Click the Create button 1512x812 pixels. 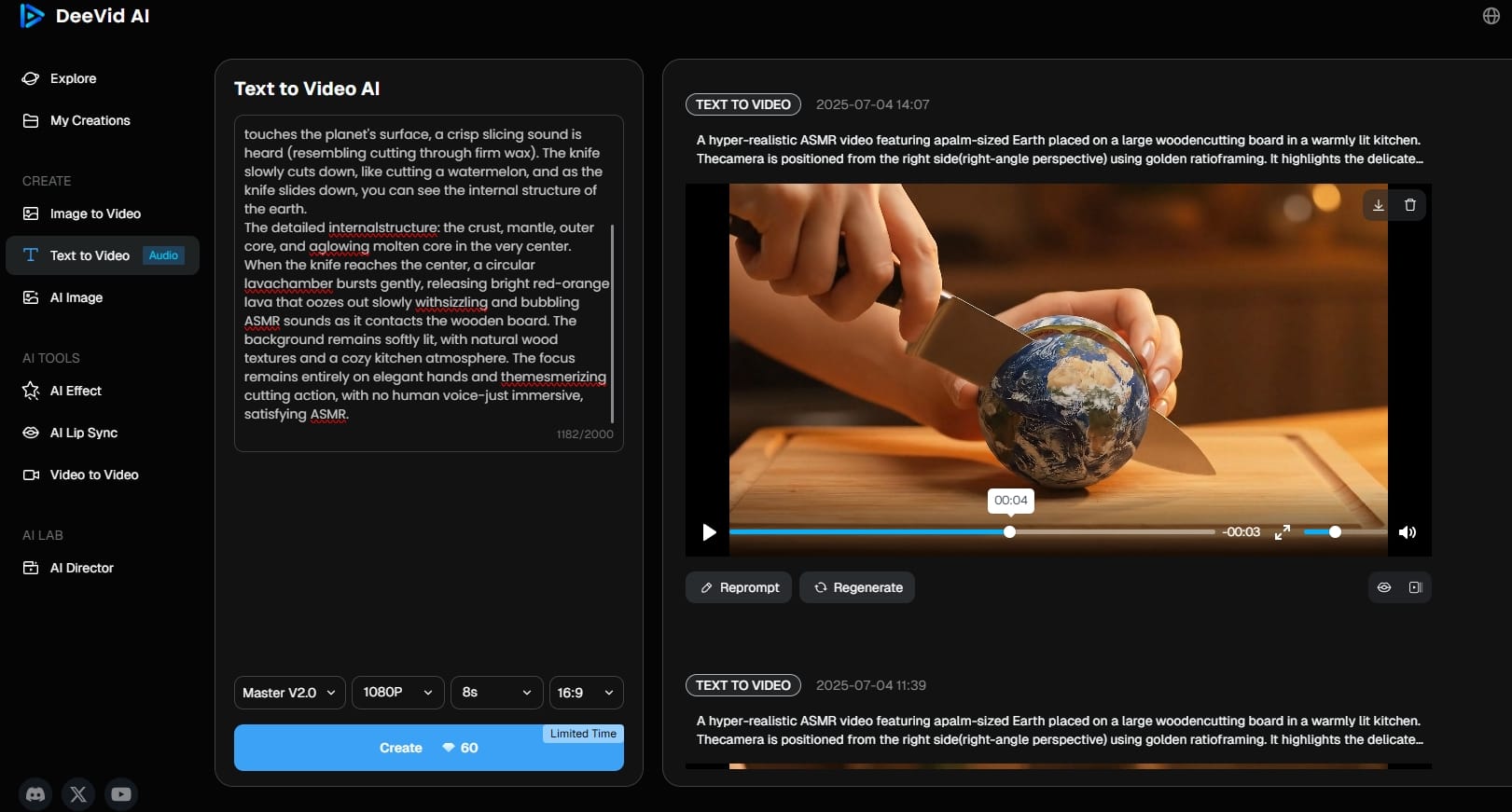pyautogui.click(x=429, y=748)
